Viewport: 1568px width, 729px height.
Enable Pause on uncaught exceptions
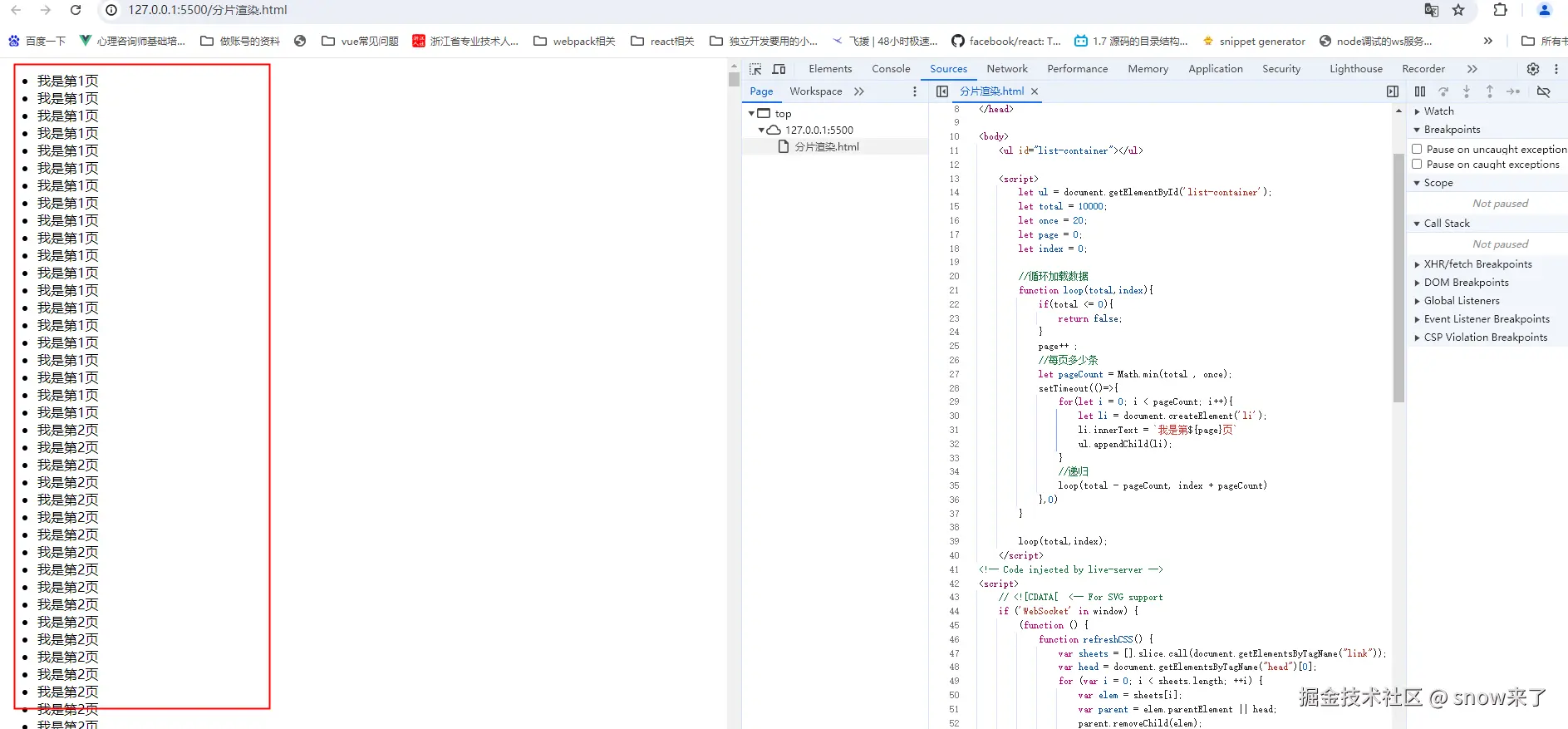1418,149
